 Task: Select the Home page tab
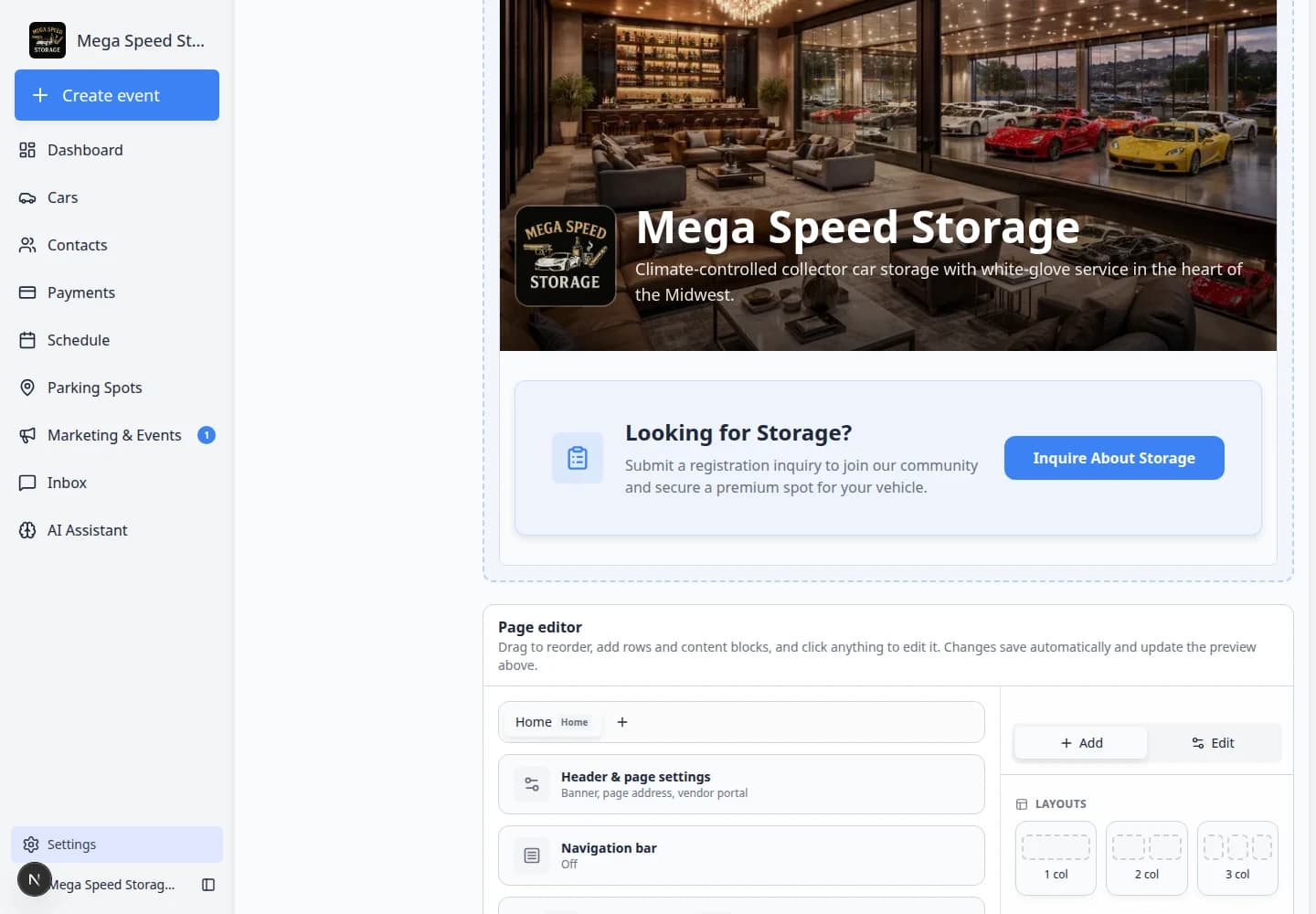(552, 722)
